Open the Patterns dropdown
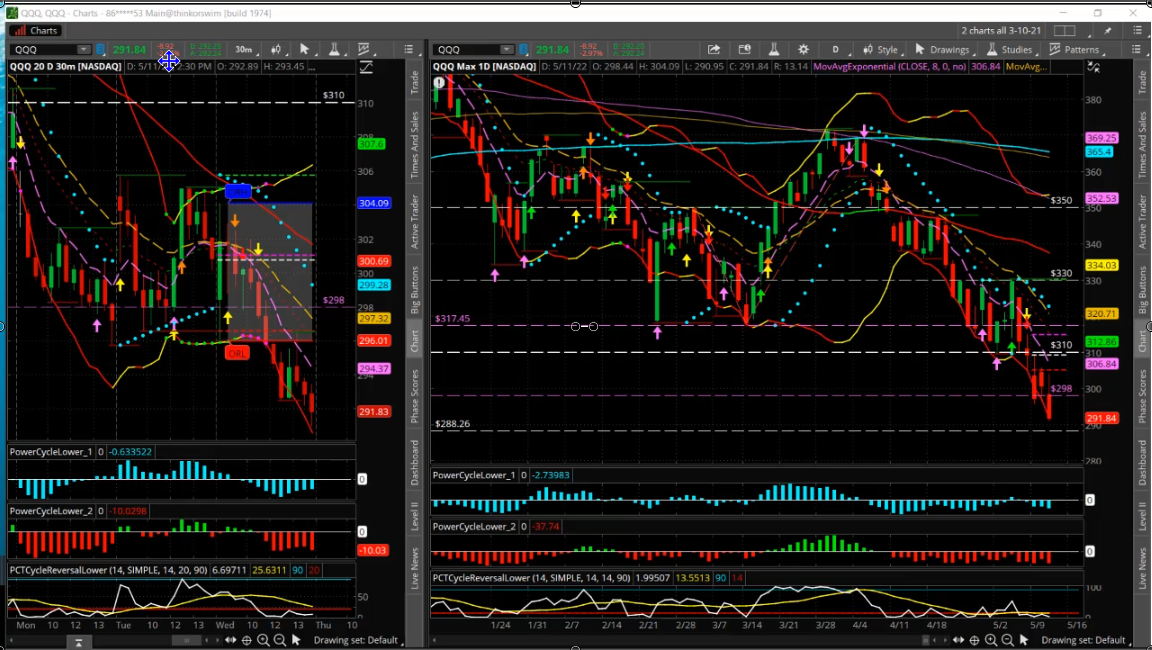The image size is (1152, 650). click(1075, 50)
